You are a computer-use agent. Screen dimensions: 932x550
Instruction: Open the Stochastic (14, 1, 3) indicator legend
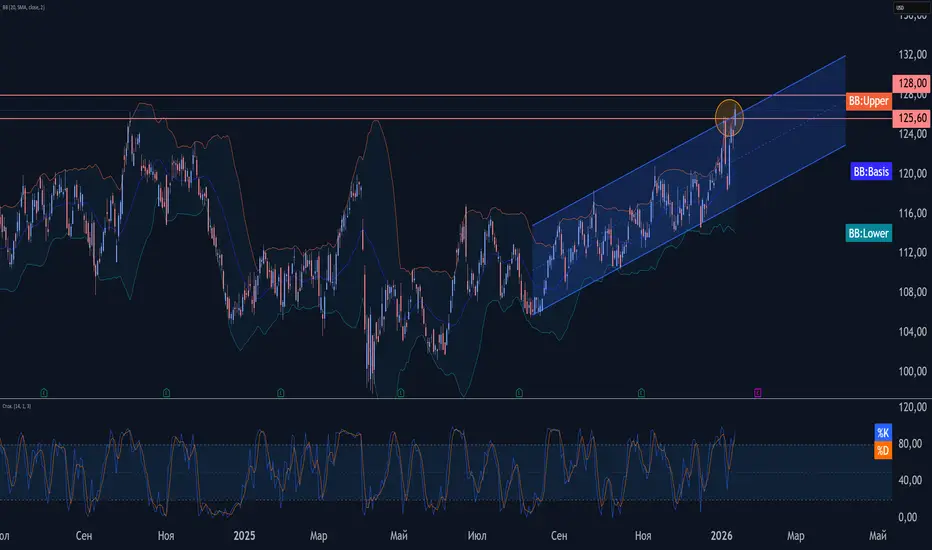click(17, 406)
